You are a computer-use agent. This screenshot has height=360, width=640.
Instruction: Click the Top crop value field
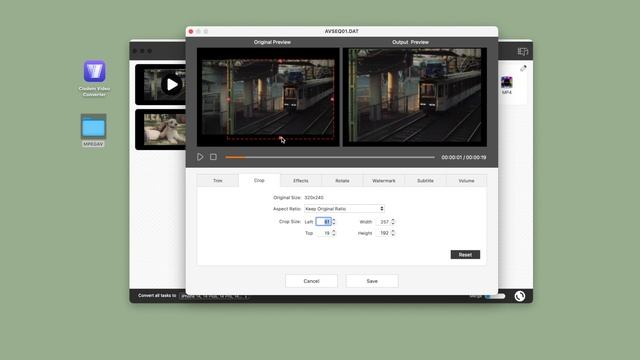click(323, 233)
